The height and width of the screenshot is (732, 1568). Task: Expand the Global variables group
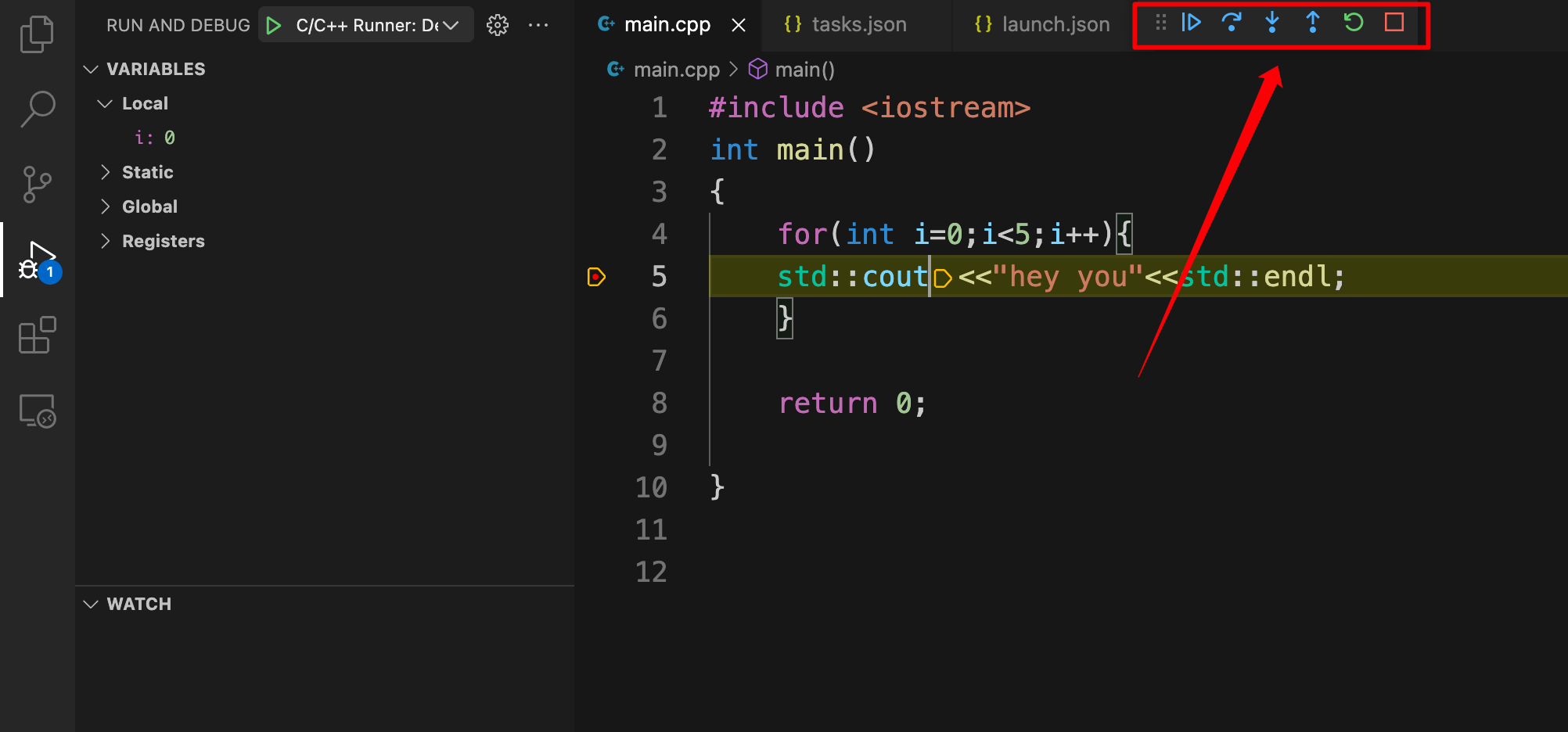click(x=105, y=206)
